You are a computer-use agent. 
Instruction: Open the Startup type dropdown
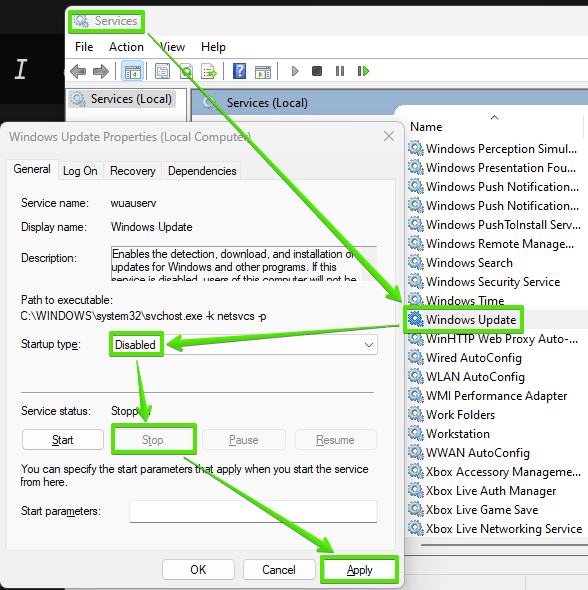[x=244, y=344]
